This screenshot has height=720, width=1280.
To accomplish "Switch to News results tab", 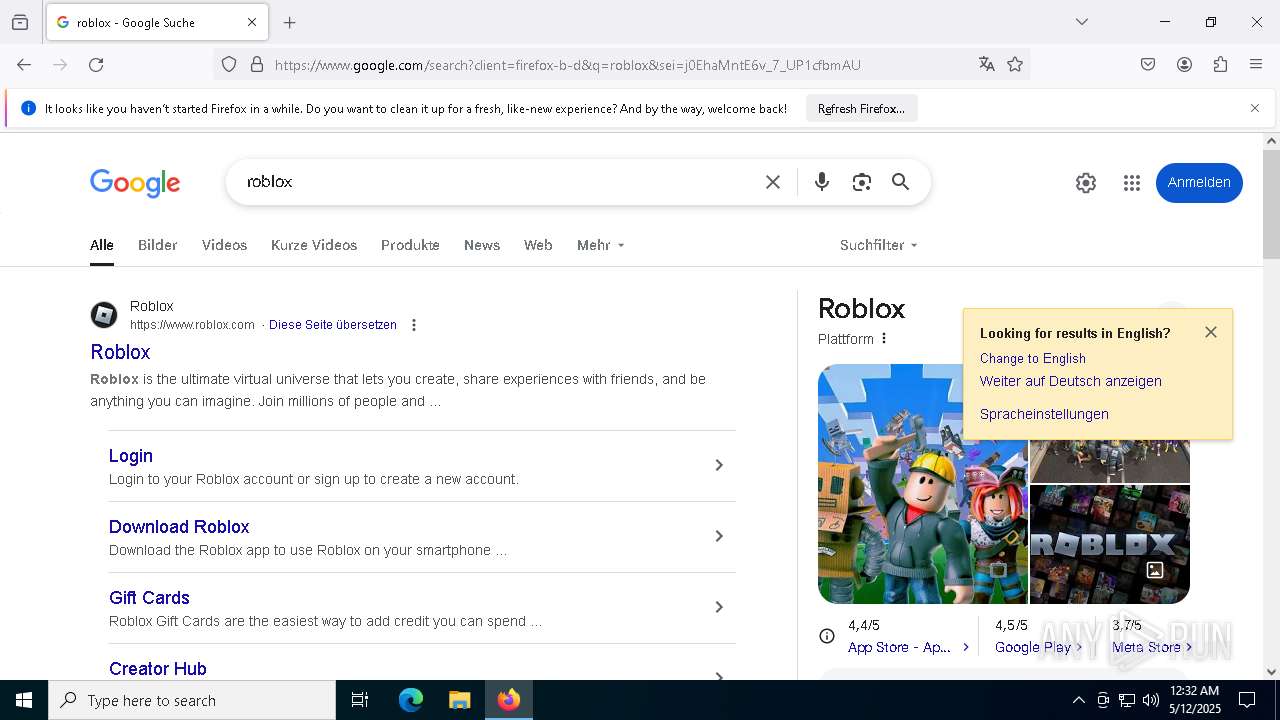I will click(x=482, y=245).
